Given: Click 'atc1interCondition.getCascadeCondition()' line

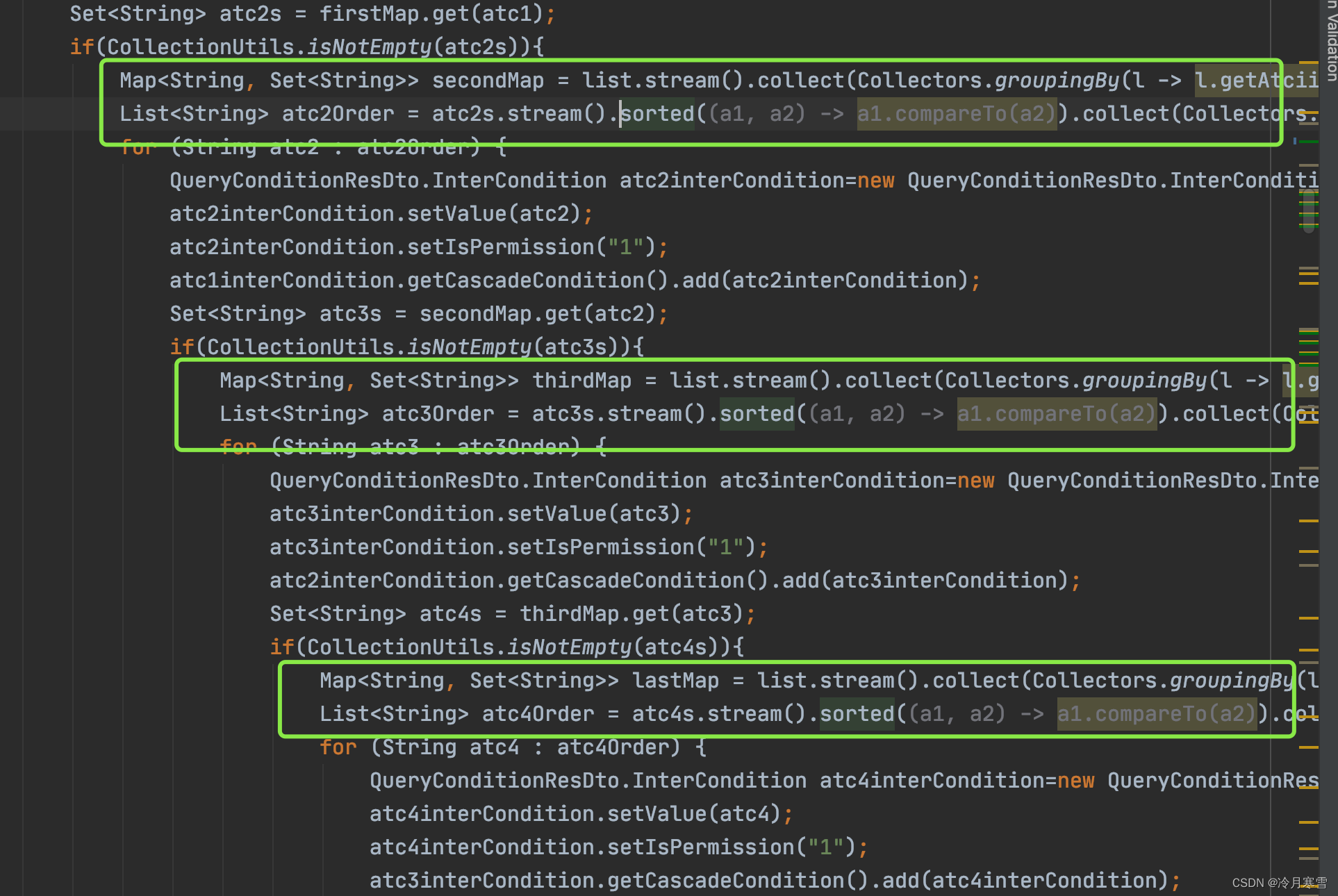Looking at the screenshot, I should point(575,281).
